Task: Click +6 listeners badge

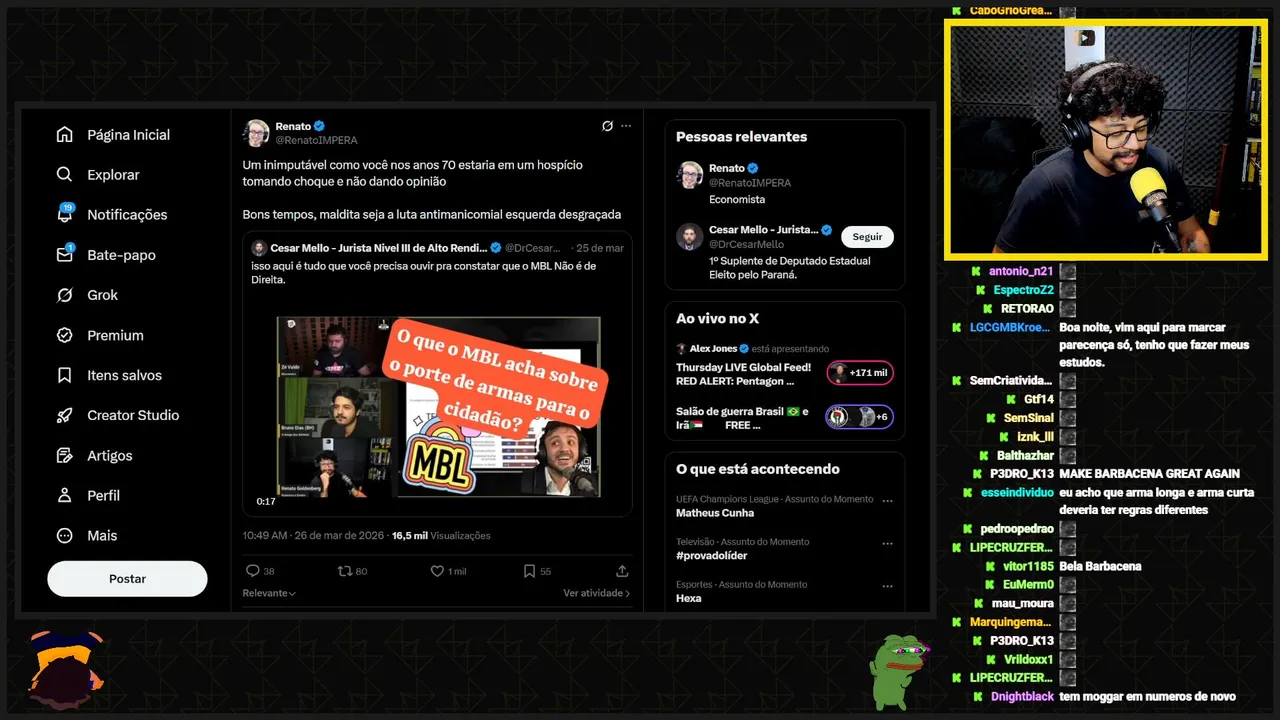Action: 859,417
